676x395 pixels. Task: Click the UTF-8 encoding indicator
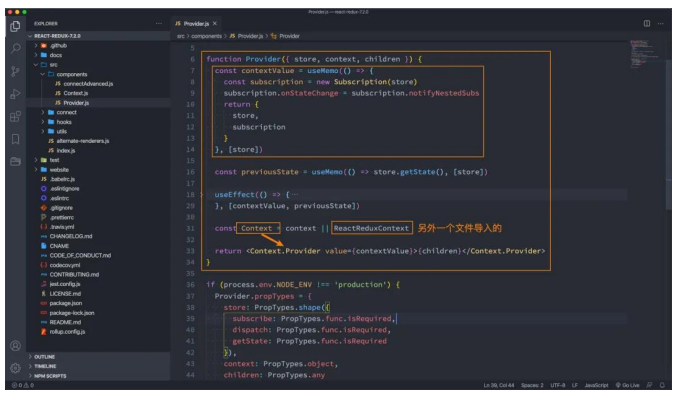[x=557, y=385]
